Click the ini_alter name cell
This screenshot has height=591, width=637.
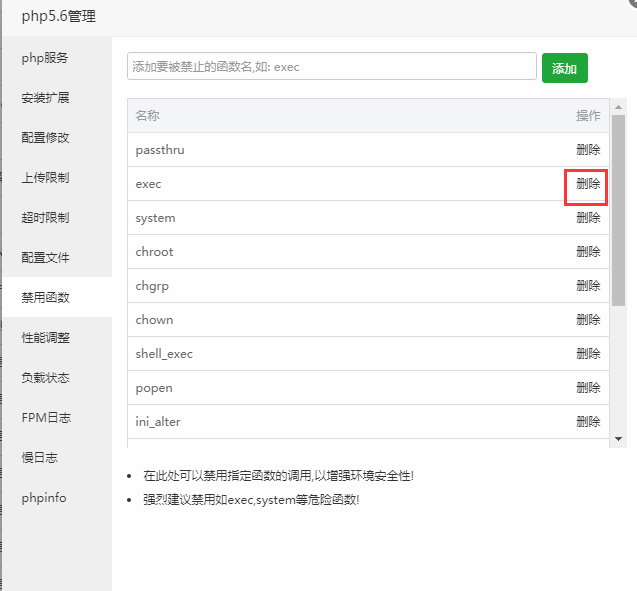tap(158, 422)
